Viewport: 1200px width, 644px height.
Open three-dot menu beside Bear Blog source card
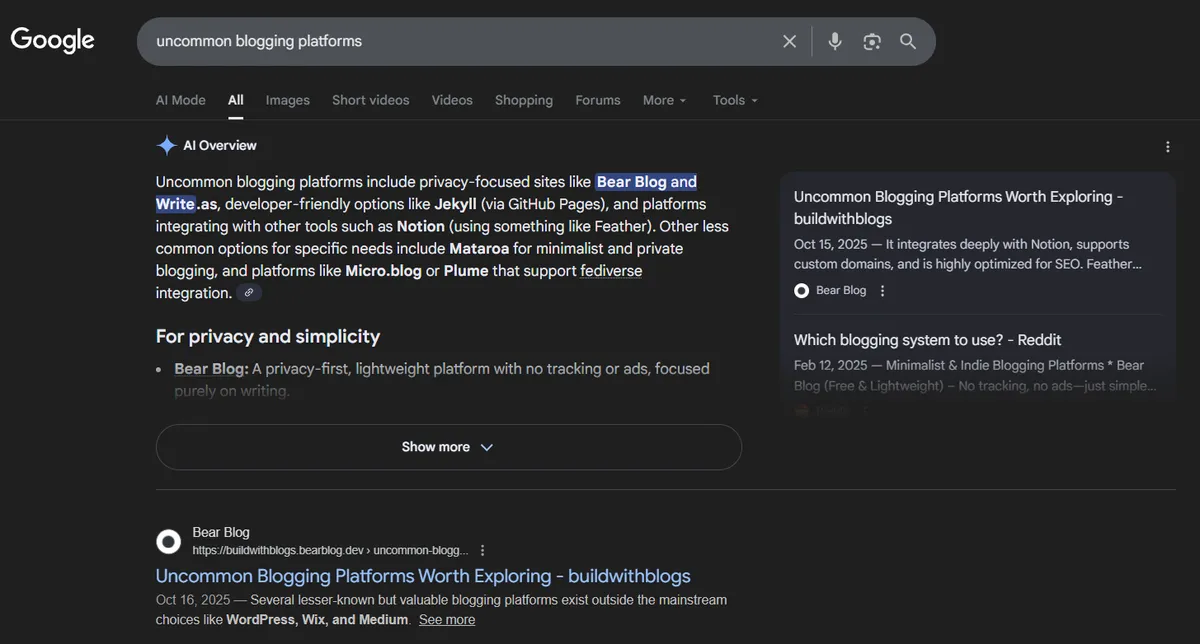click(x=882, y=291)
